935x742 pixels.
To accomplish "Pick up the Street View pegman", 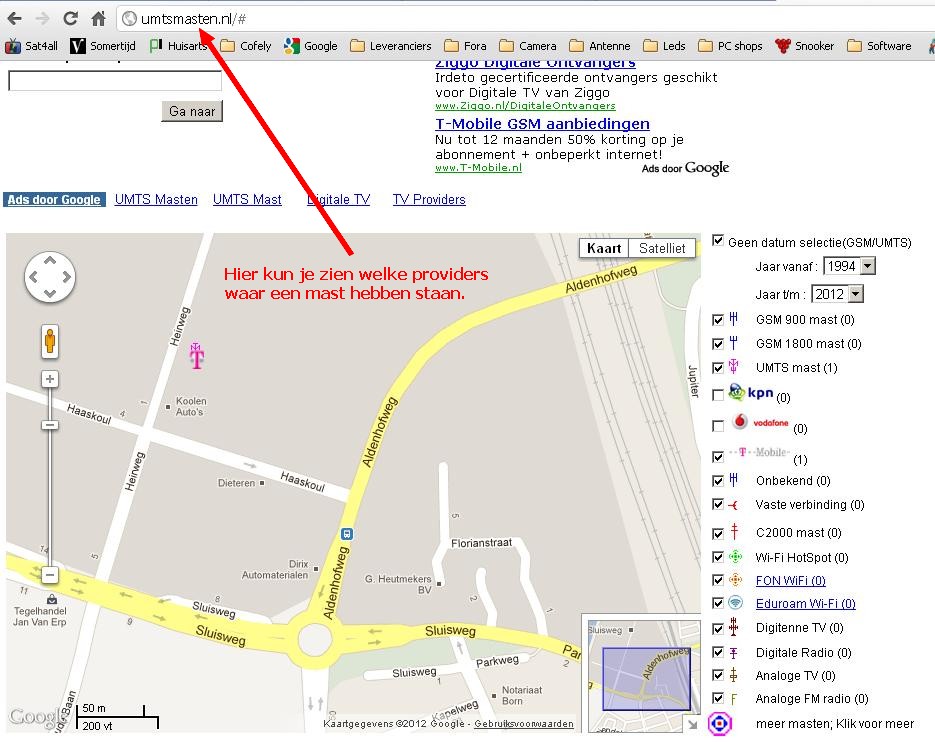I will pyautogui.click(x=50, y=342).
